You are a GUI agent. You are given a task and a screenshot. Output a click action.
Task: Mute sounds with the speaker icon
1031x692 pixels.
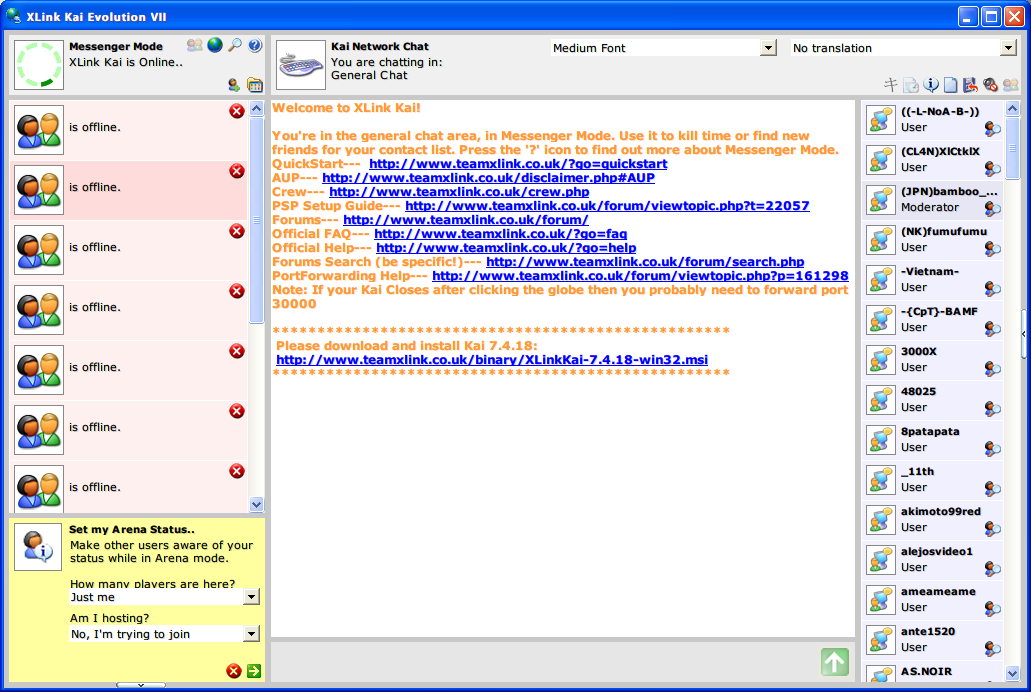(x=990, y=85)
